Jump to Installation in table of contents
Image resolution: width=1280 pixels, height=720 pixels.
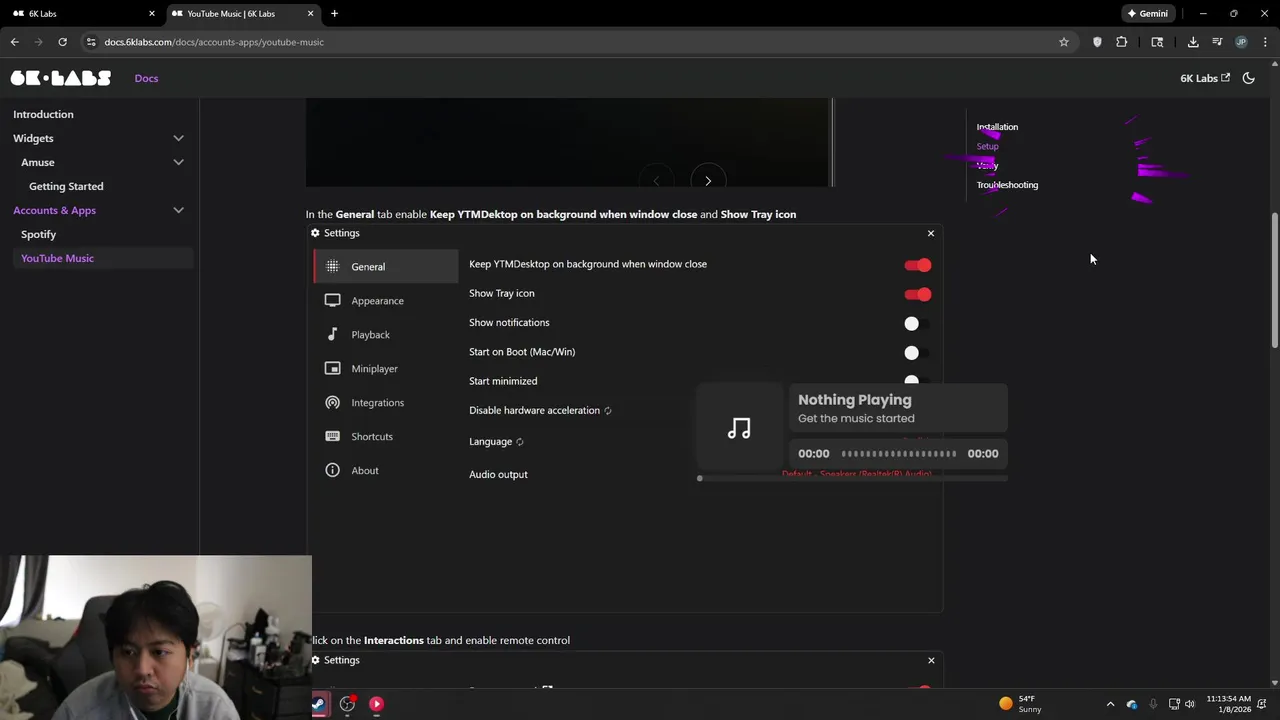997,127
